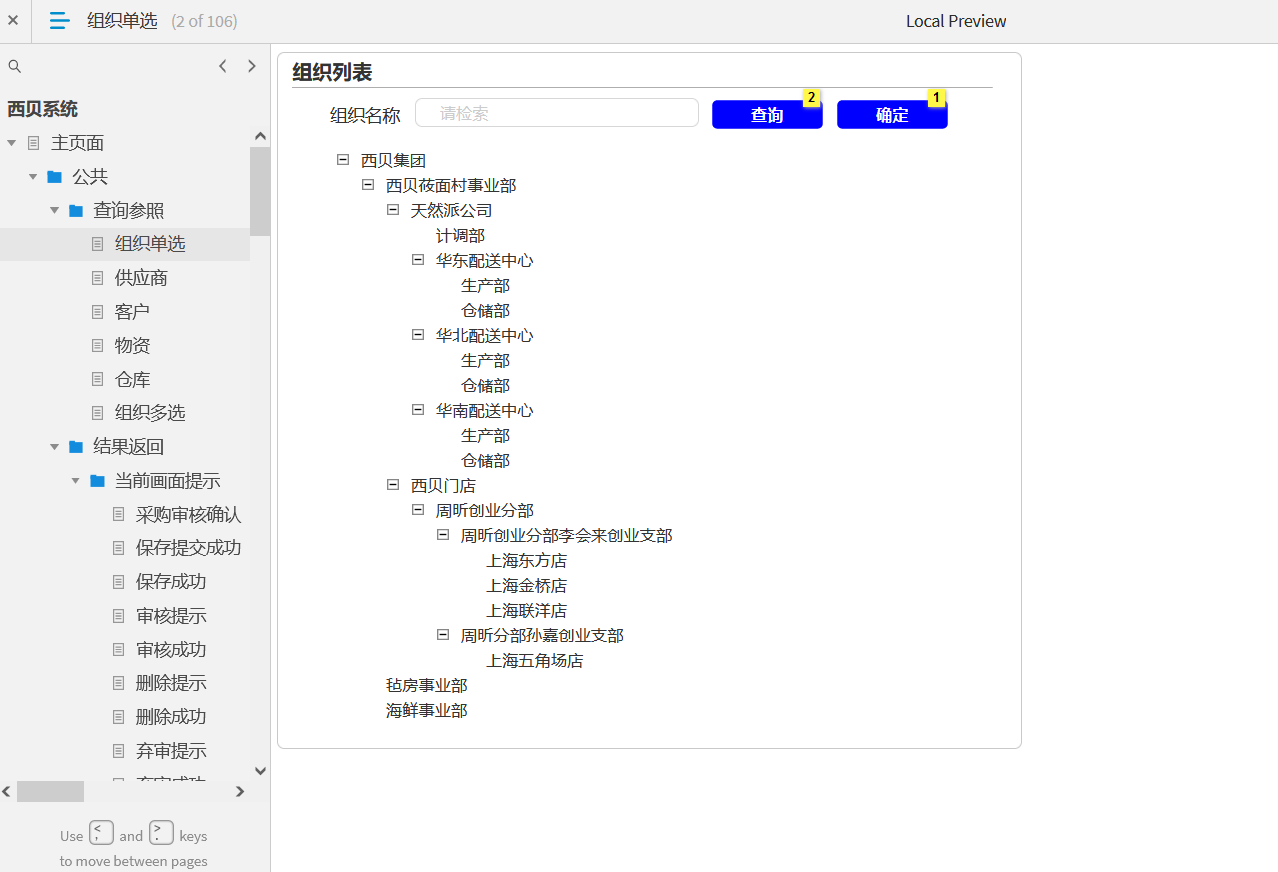The height and width of the screenshot is (872, 1278).
Task: Select 毡房事业部 in the organization tree
Action: tap(426, 686)
